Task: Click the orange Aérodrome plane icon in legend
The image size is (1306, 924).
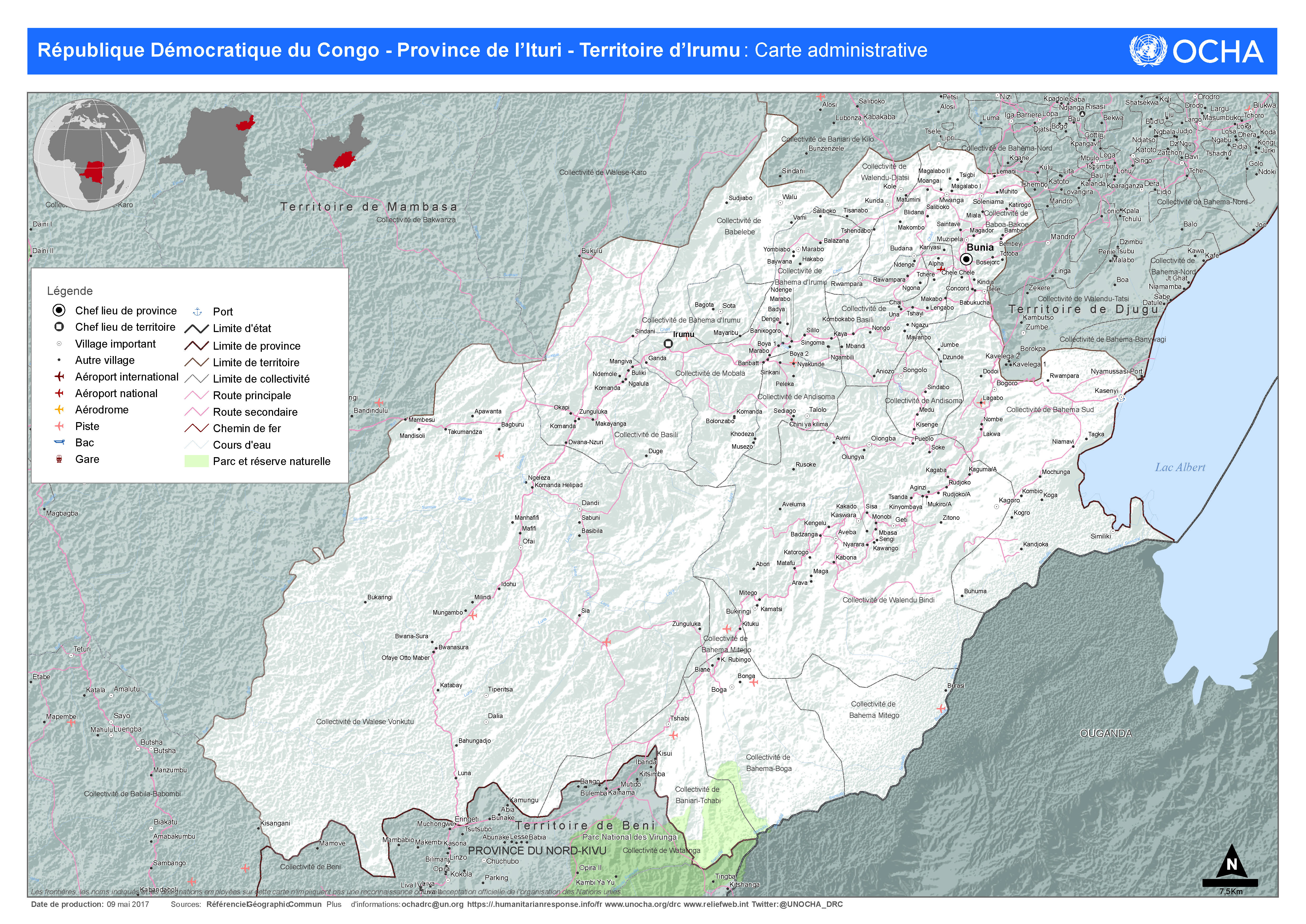Action: [x=59, y=410]
